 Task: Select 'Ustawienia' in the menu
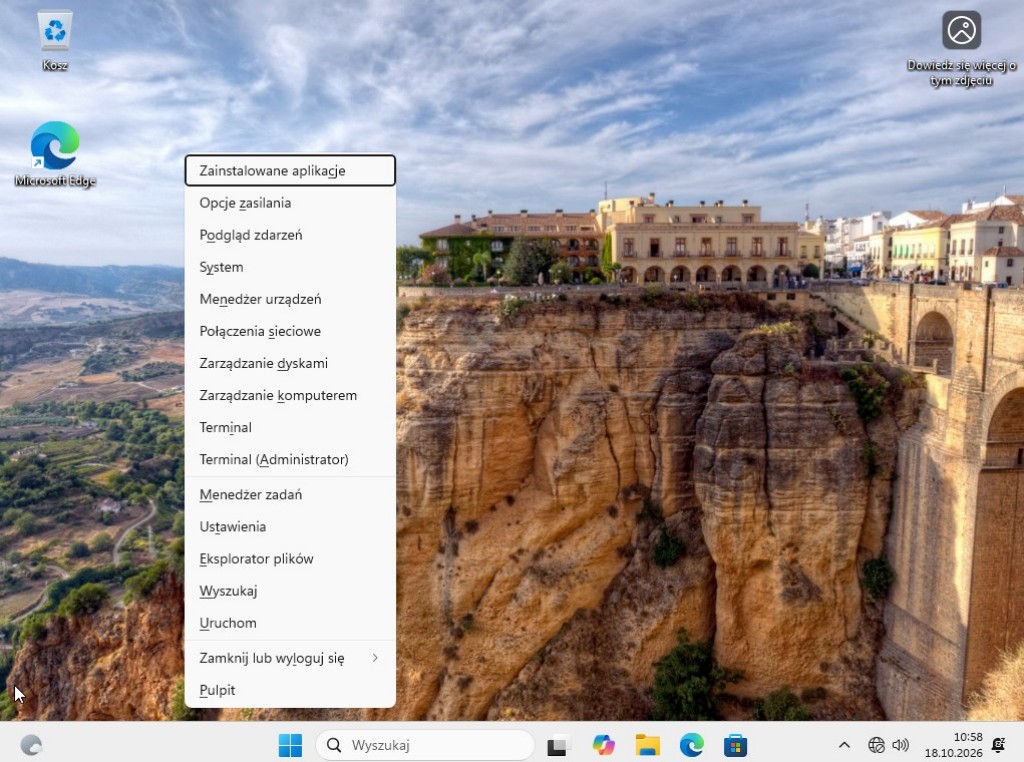click(290, 526)
